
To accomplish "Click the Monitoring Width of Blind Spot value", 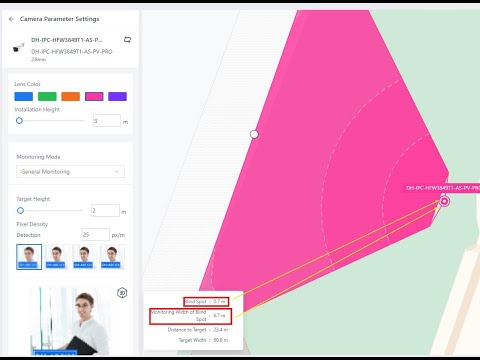I will point(219,315).
